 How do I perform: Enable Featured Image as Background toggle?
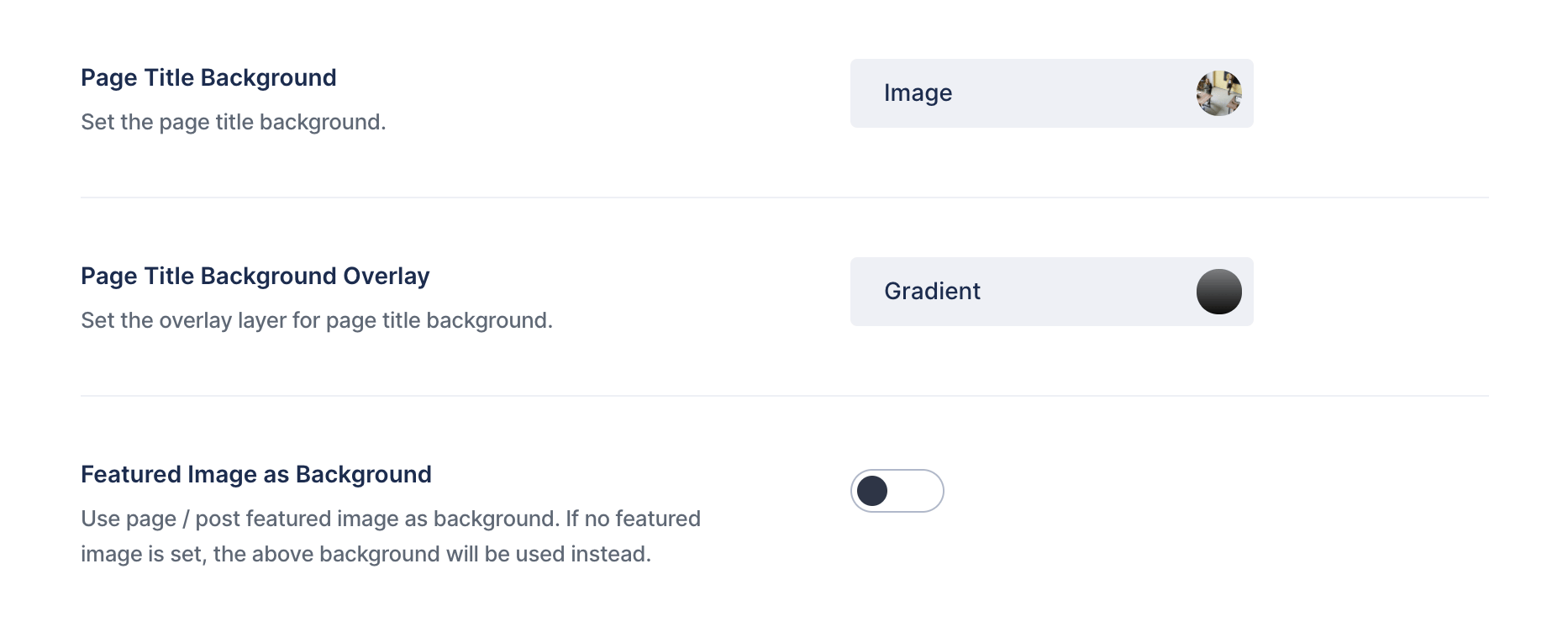click(x=897, y=491)
